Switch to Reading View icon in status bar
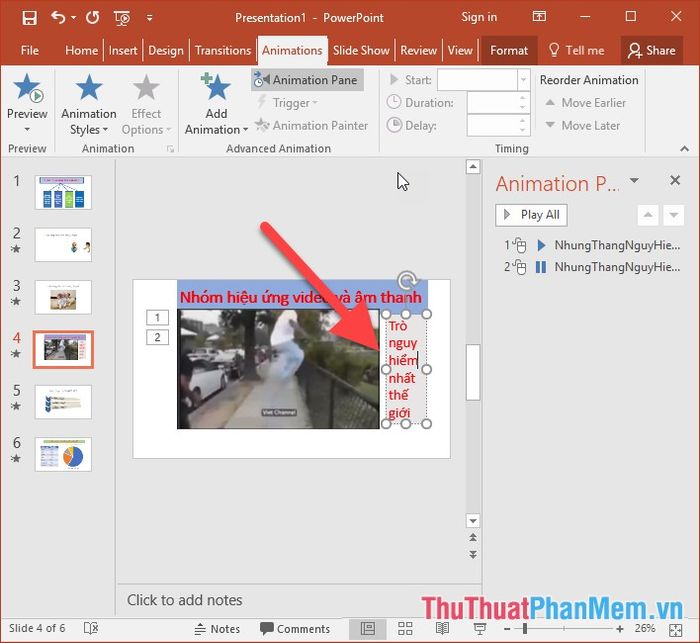Viewport: 700px width, 643px height. (x=442, y=629)
